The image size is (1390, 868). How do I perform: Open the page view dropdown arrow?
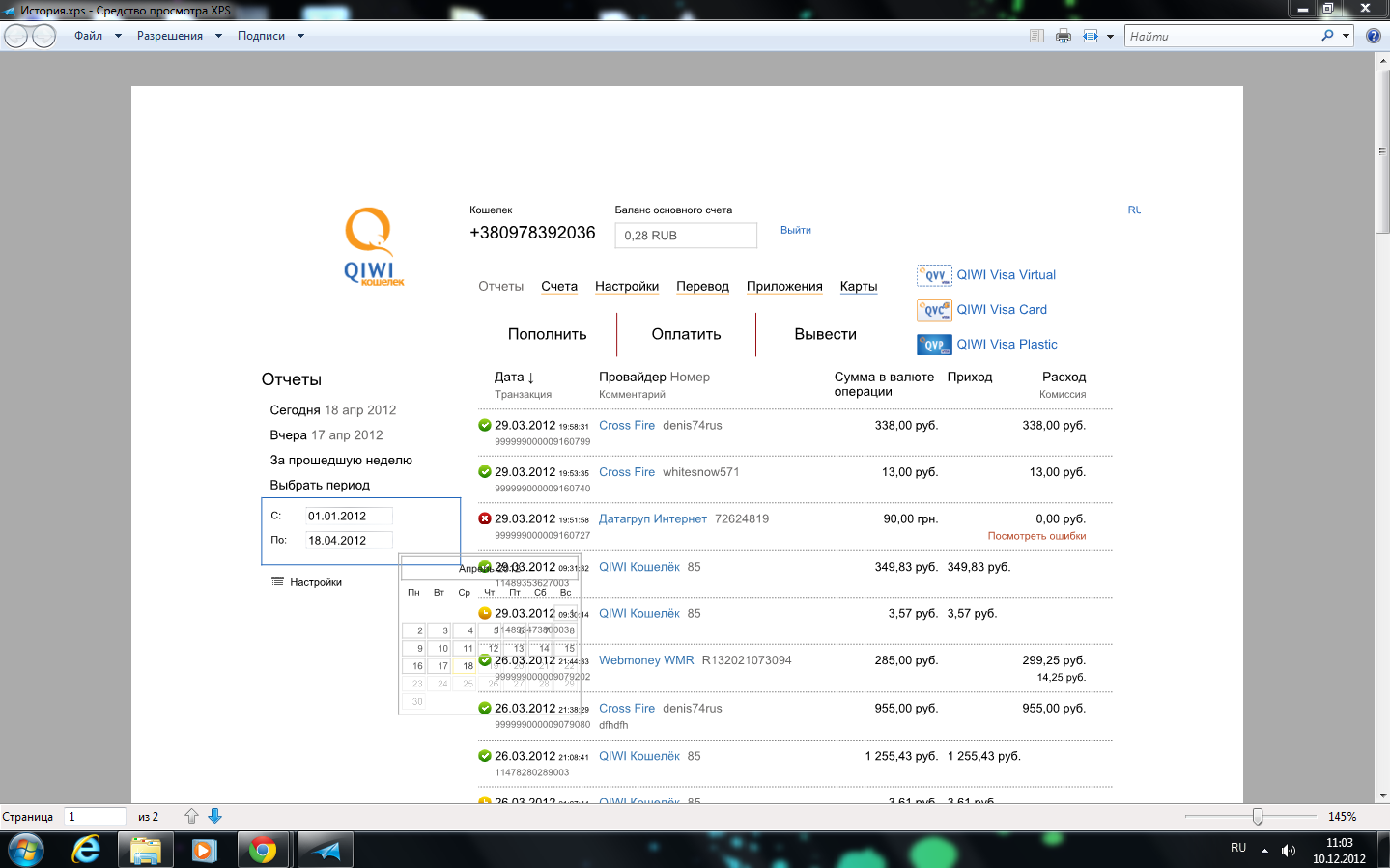click(1110, 37)
